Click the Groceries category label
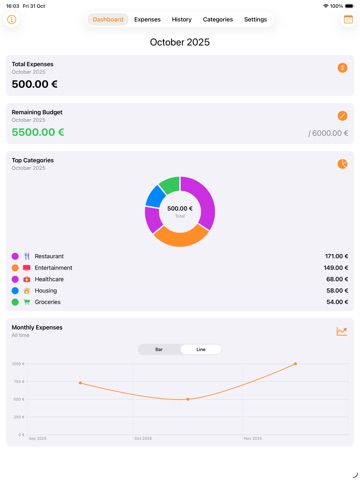This screenshot has width=360, height=480. pos(47,302)
